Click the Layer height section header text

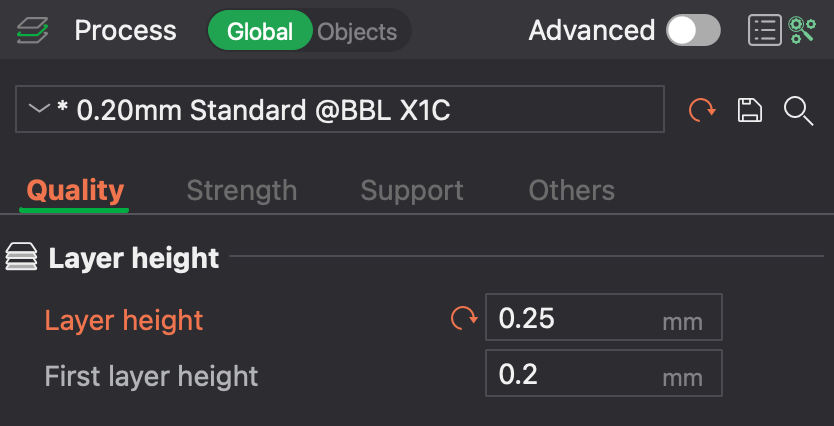coord(134,258)
